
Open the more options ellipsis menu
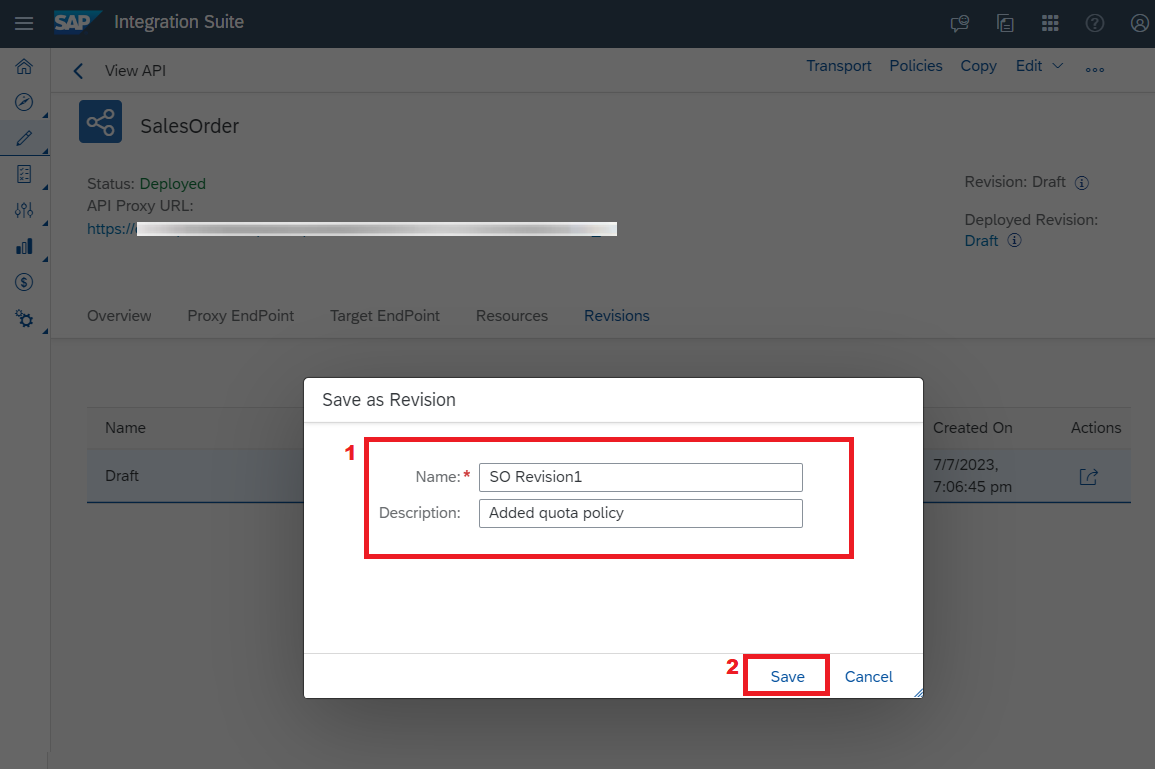[x=1095, y=69]
